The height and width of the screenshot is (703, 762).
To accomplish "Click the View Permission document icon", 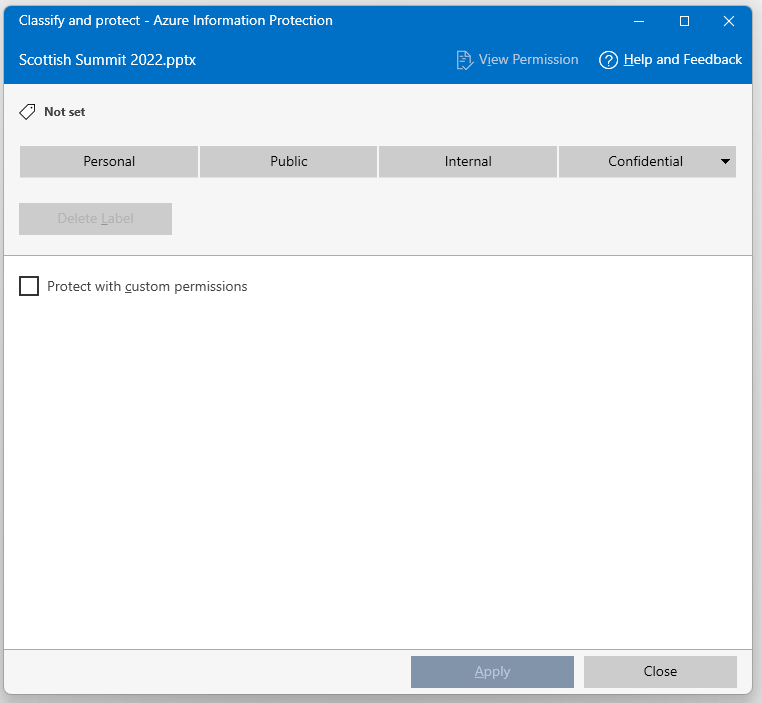I will [464, 60].
